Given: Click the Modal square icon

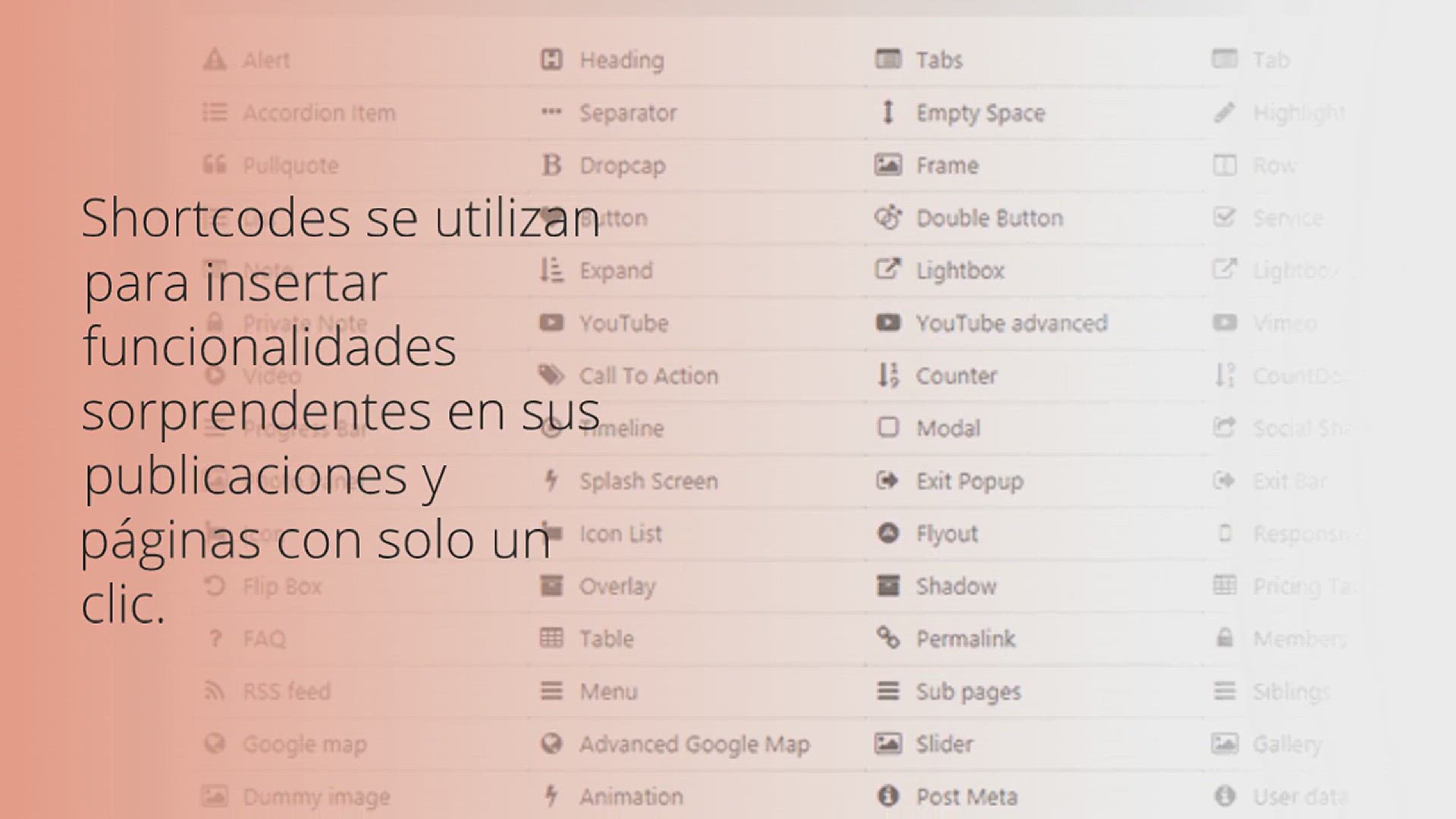Looking at the screenshot, I should click(x=888, y=428).
